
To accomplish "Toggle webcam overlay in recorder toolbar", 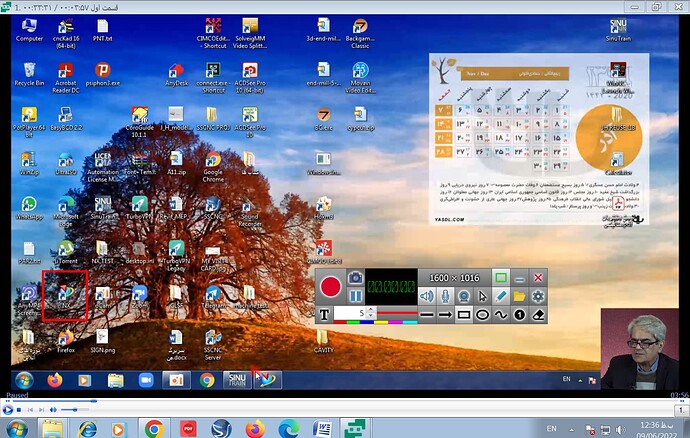I will [x=464, y=296].
